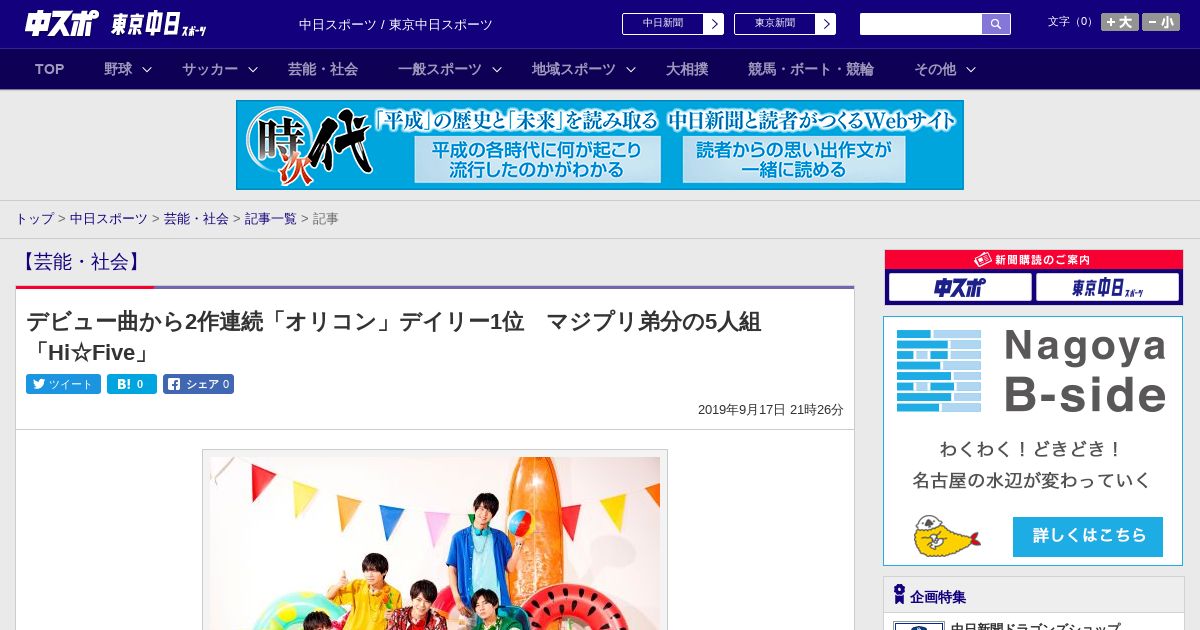Click the 時代 banner advertisement

coord(600,145)
